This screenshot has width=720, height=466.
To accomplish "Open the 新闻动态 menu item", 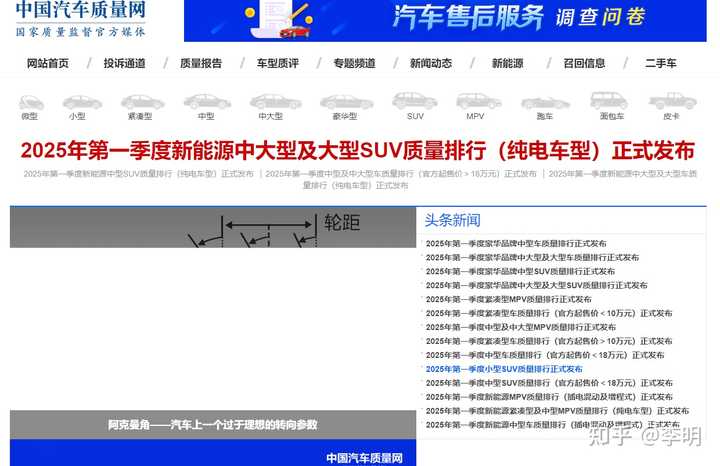I will [x=431, y=63].
